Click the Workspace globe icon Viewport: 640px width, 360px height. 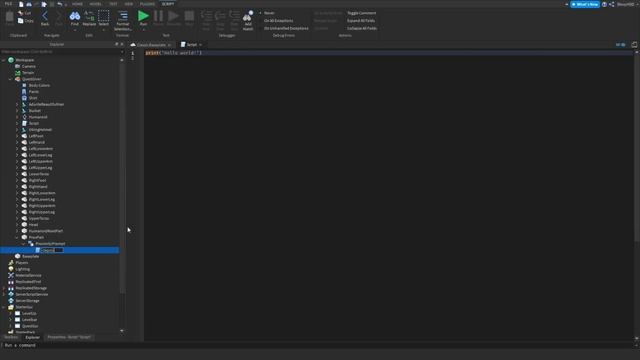(11, 60)
